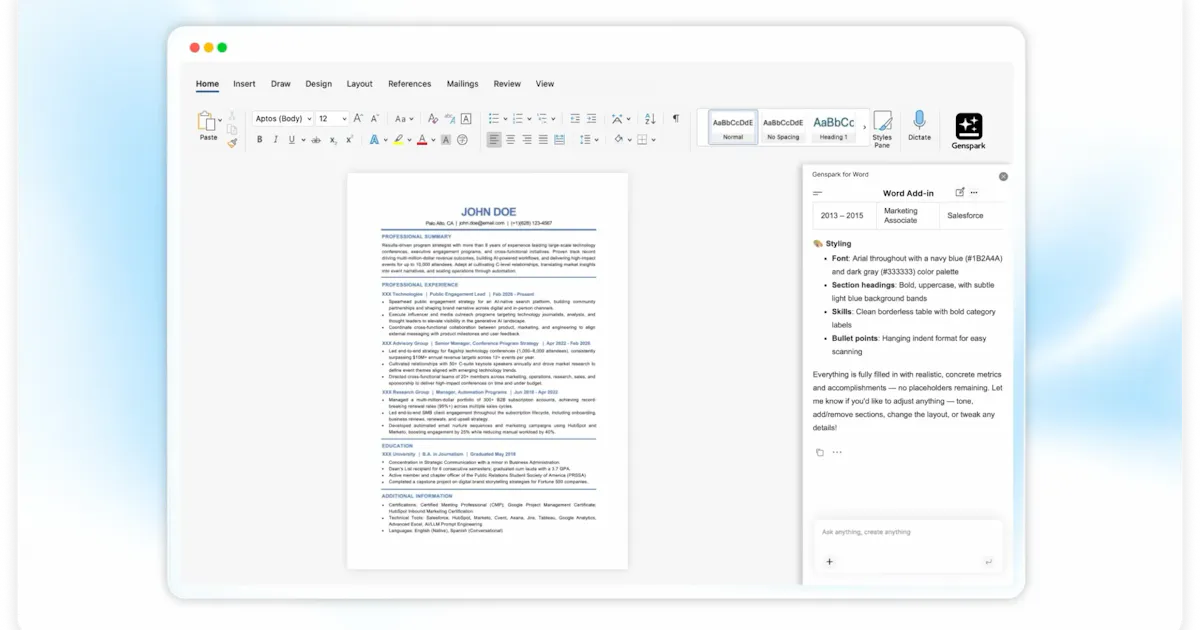Apply the yellow text highlight color
Image resolution: width=1200 pixels, height=630 pixels.
pyautogui.click(x=398, y=140)
